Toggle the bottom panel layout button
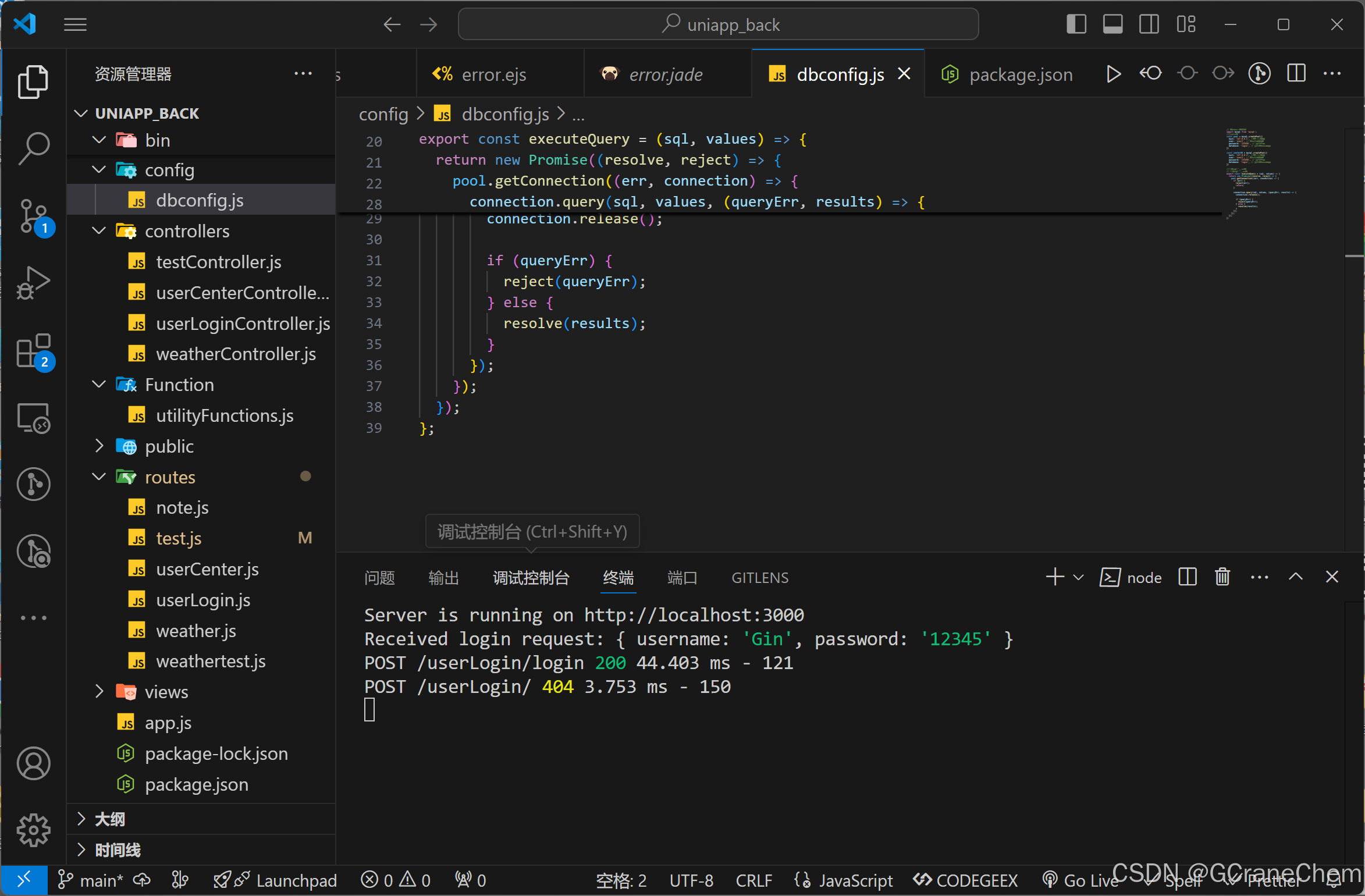The image size is (1365, 896). pos(1112,24)
